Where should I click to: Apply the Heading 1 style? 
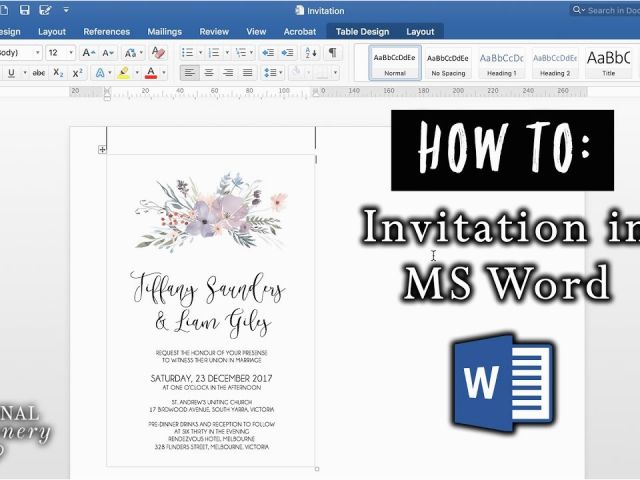click(x=501, y=63)
